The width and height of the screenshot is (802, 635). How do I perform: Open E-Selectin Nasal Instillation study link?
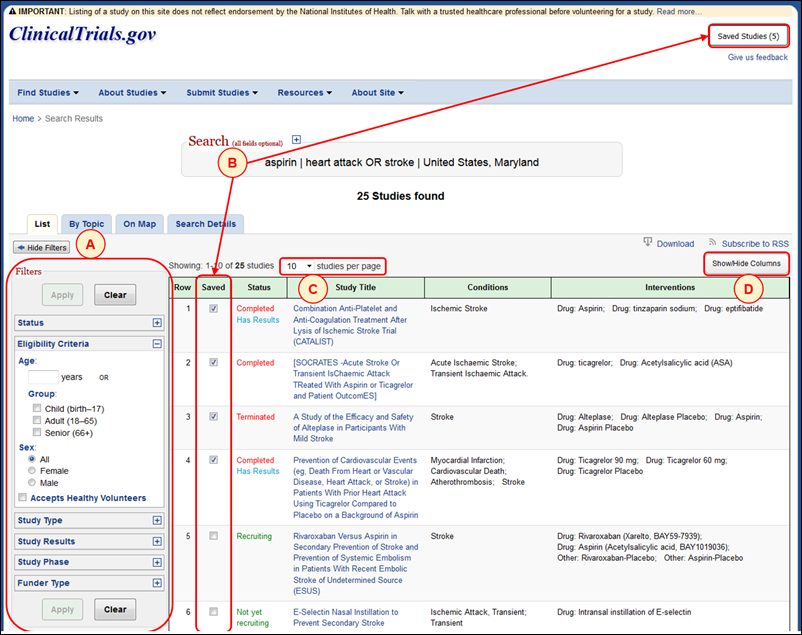(x=346, y=617)
